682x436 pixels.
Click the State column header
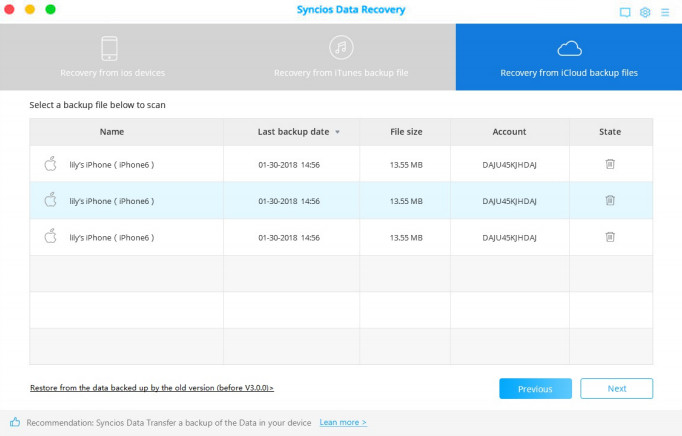point(610,132)
